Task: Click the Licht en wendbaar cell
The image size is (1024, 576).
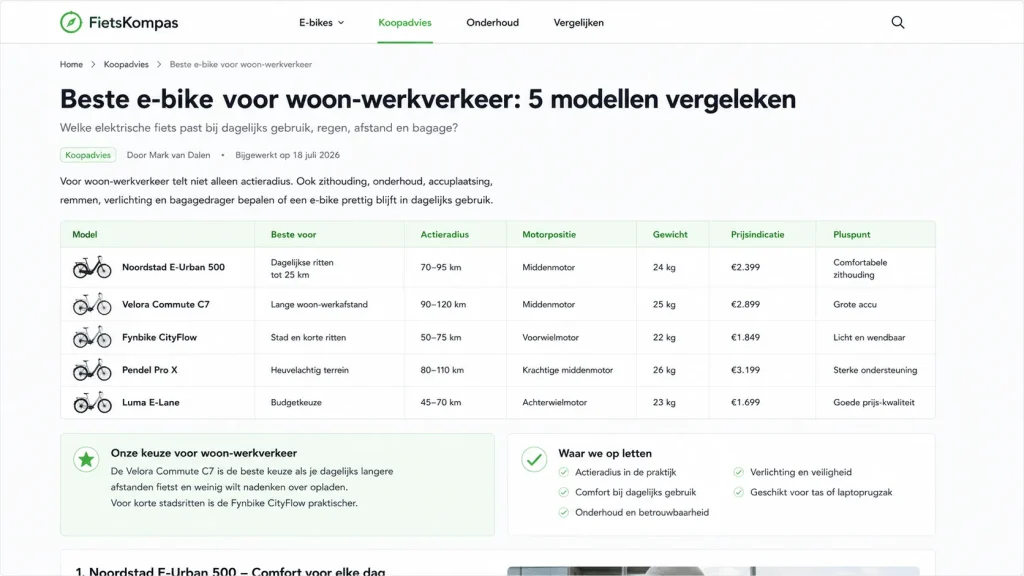Action: point(869,337)
